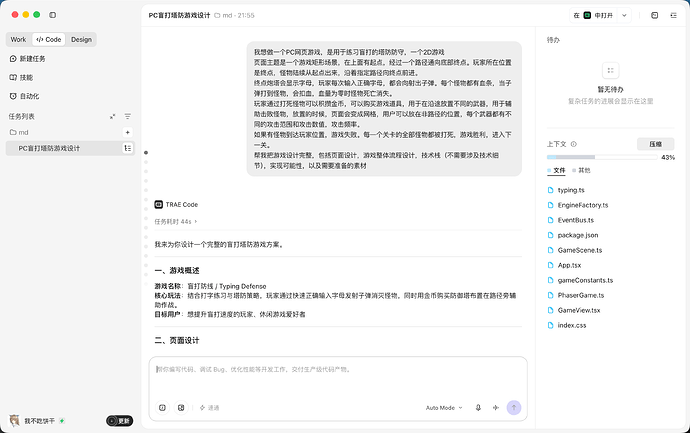Image resolution: width=690 pixels, height=433 pixels.
Task: Open the typing.ts file
Action: tap(571, 190)
